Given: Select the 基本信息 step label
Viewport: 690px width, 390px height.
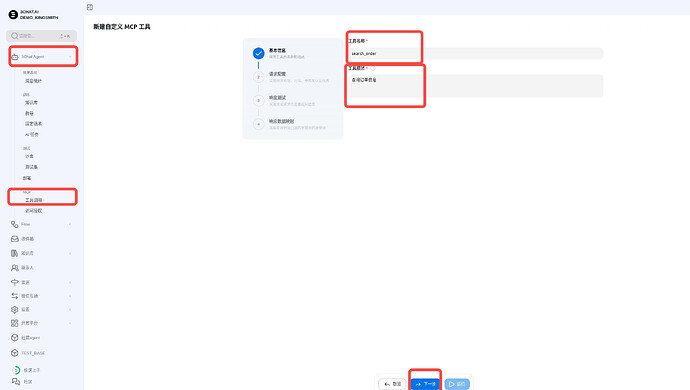Looking at the screenshot, I should (277, 51).
